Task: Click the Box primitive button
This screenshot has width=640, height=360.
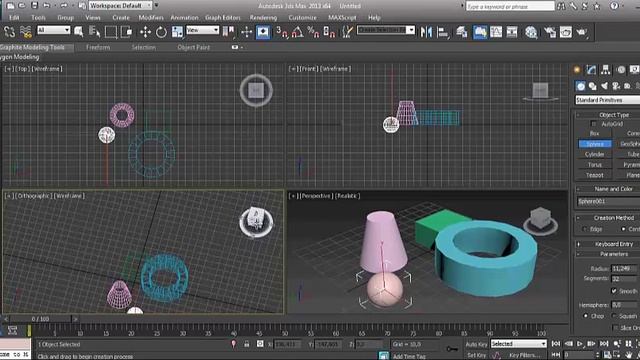Action: click(x=595, y=133)
